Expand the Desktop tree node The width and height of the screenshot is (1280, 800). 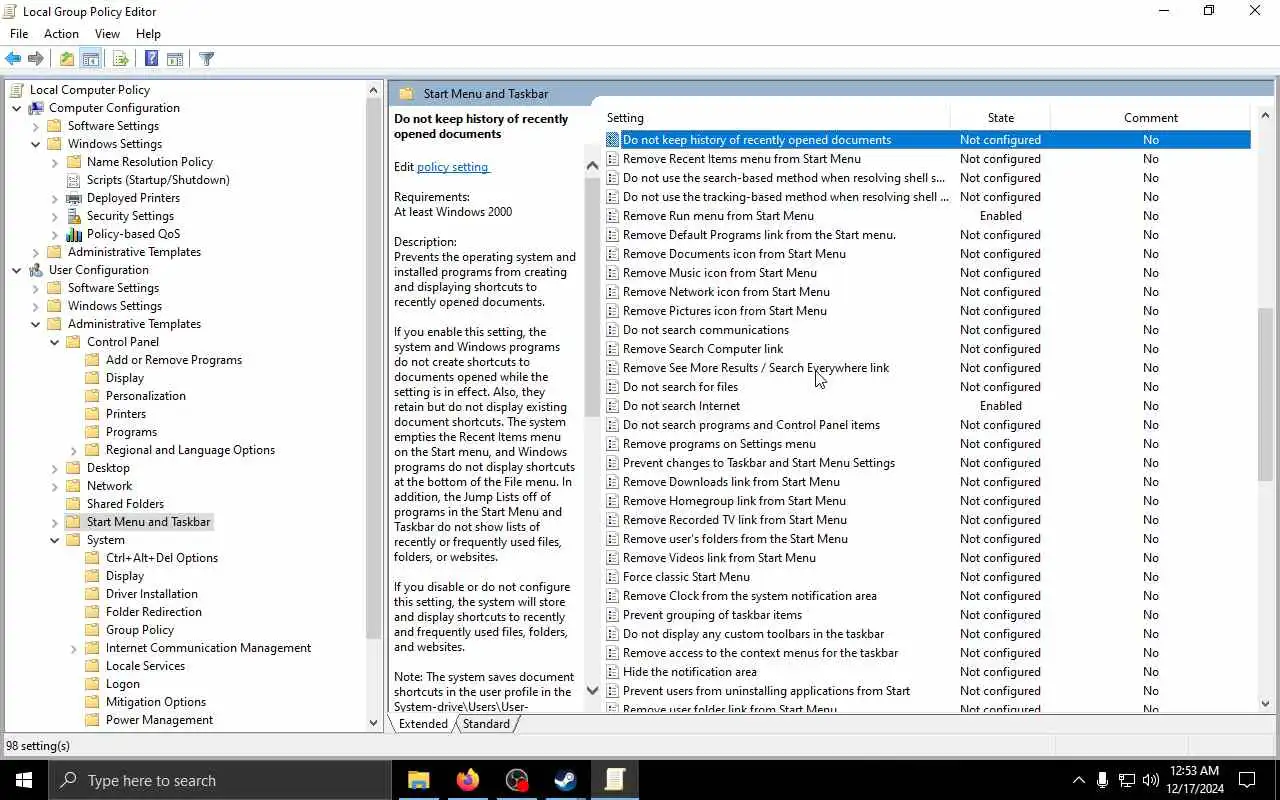coord(55,468)
